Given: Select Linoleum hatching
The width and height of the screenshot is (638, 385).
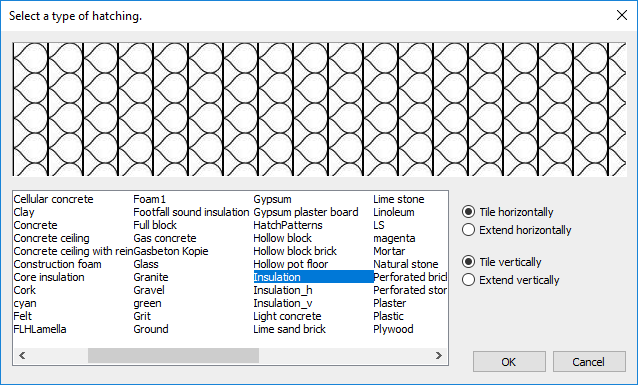Looking at the screenshot, I should click(x=394, y=212).
